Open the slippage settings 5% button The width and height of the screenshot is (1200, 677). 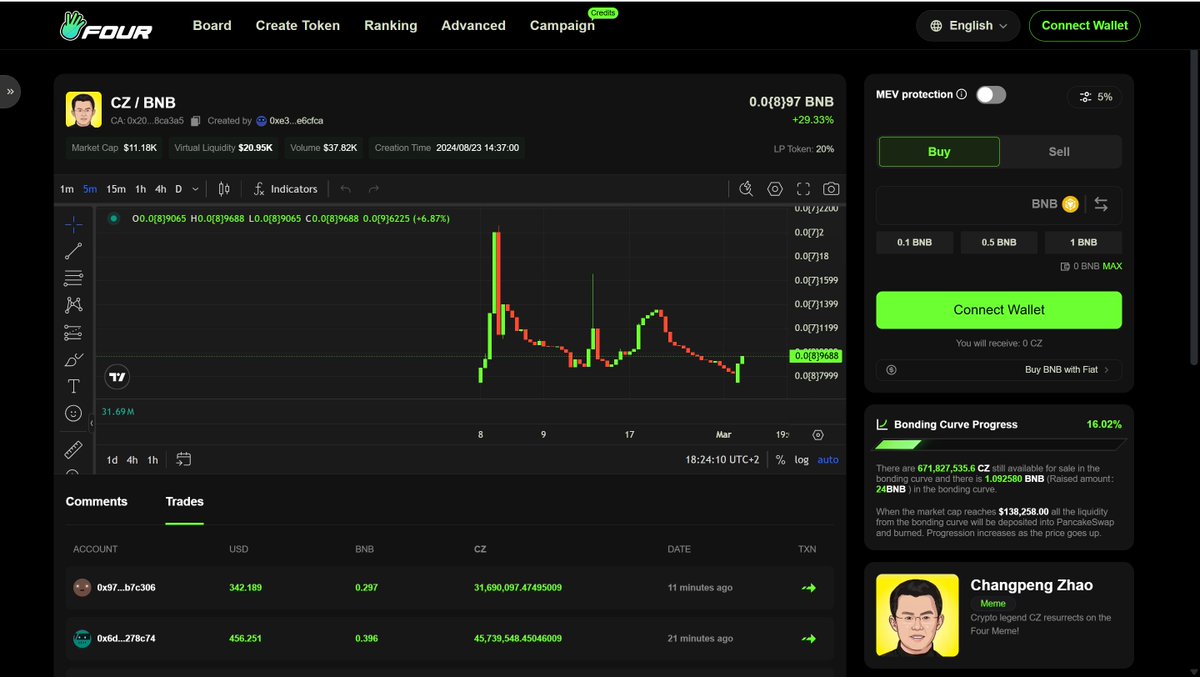1094,97
